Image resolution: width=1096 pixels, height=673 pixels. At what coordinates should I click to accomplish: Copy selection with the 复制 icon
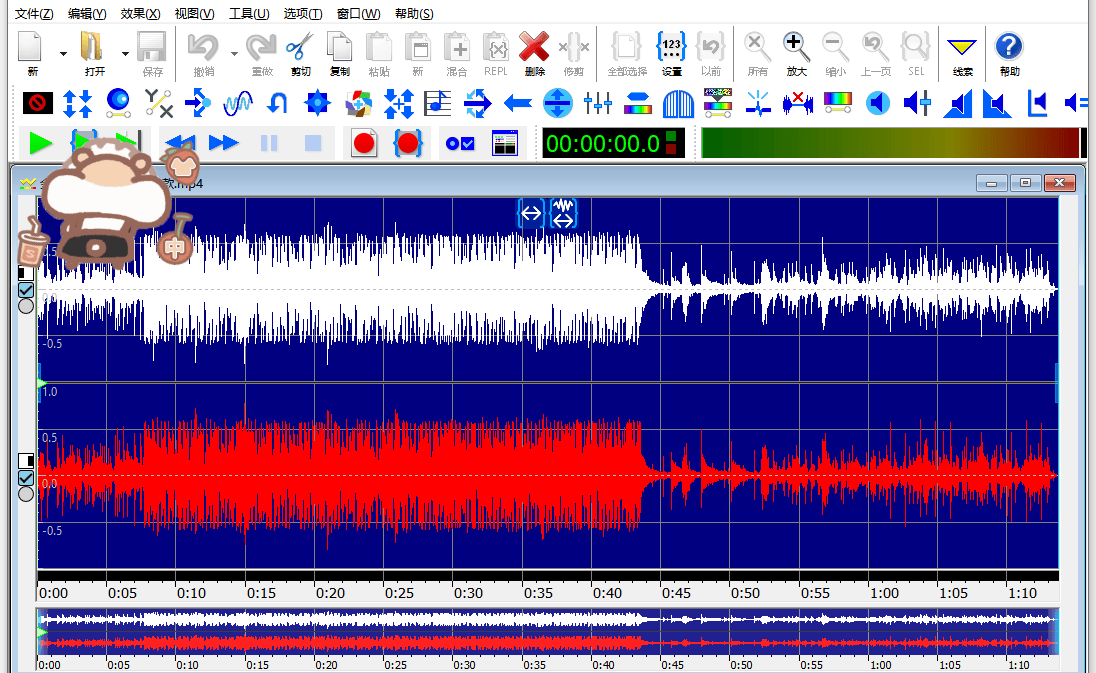pyautogui.click(x=340, y=53)
